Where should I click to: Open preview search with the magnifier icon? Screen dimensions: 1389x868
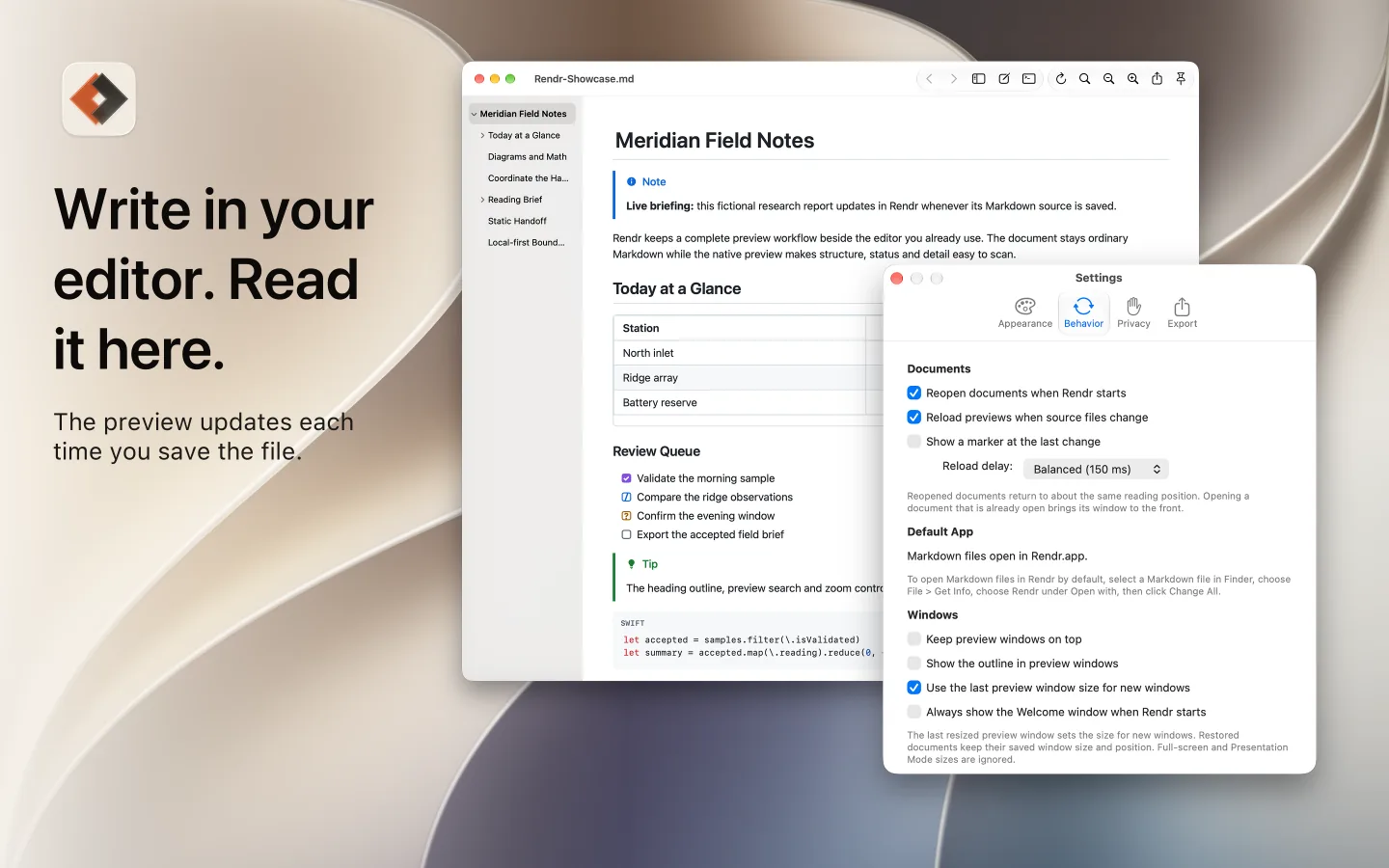[1084, 79]
